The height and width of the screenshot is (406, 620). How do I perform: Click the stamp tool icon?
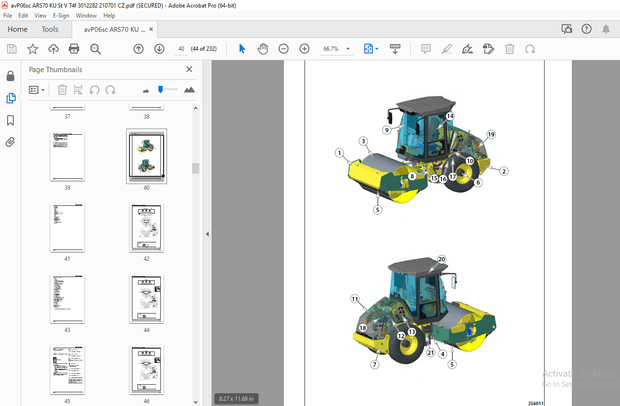coord(488,49)
